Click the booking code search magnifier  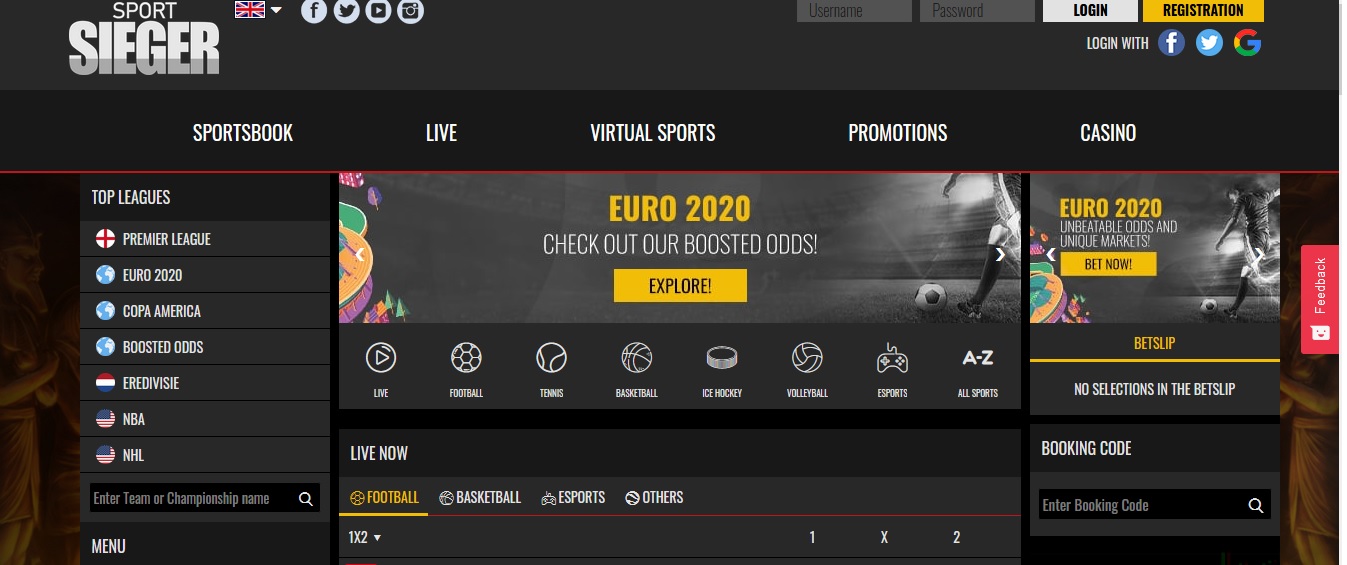[1256, 505]
